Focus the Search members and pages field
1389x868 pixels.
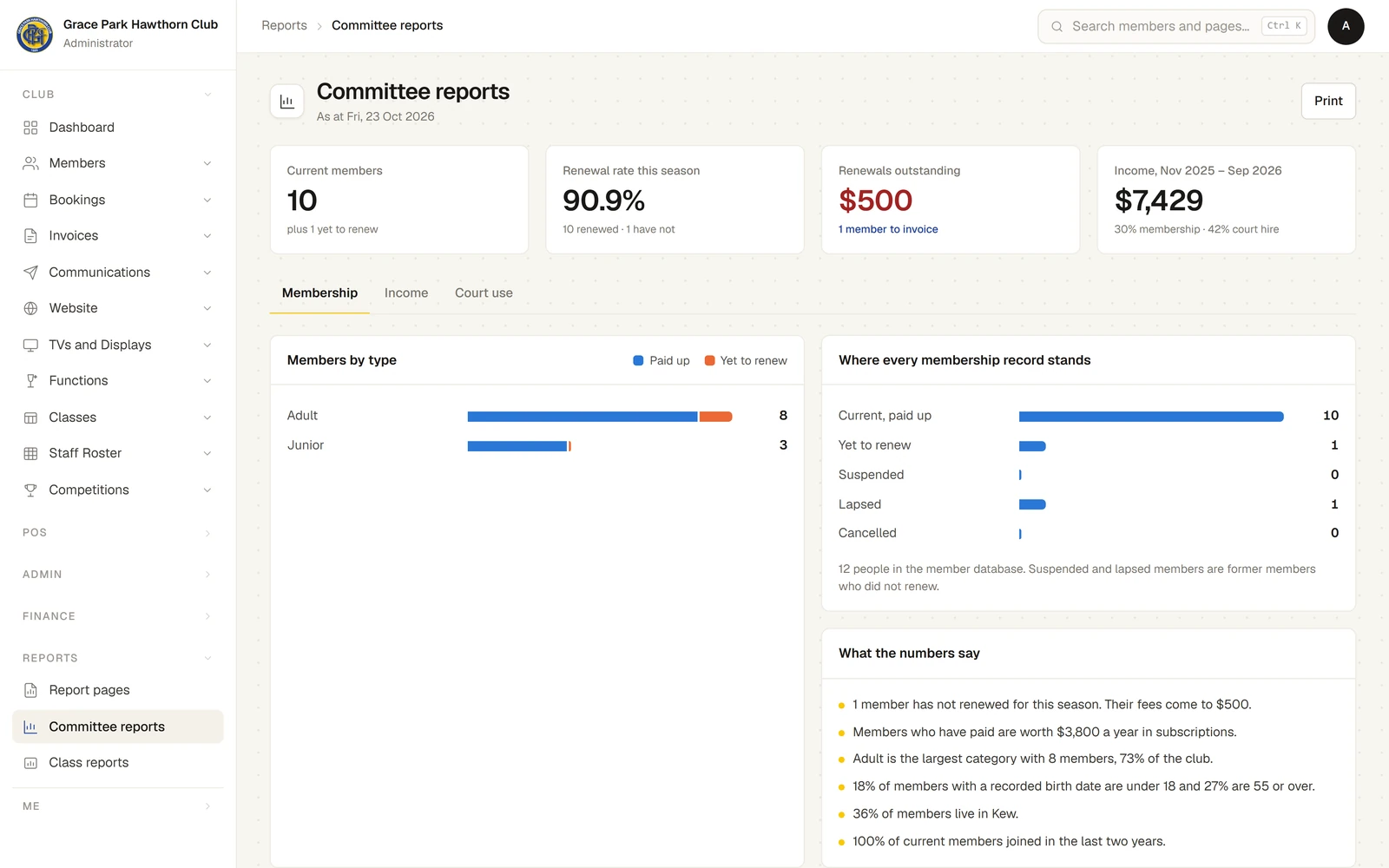pos(1176,26)
